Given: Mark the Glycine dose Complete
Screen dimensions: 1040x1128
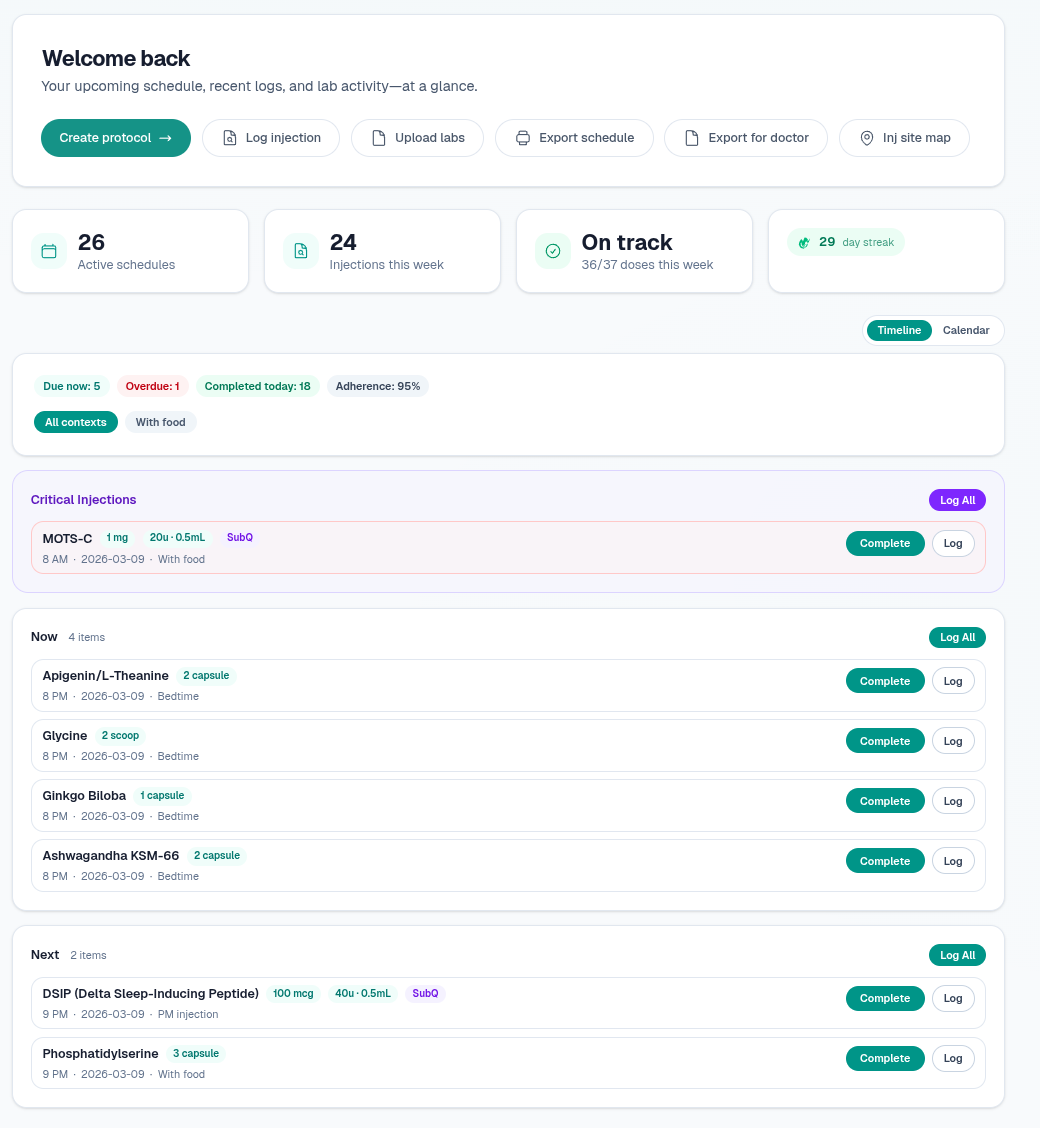Looking at the screenshot, I should 884,741.
